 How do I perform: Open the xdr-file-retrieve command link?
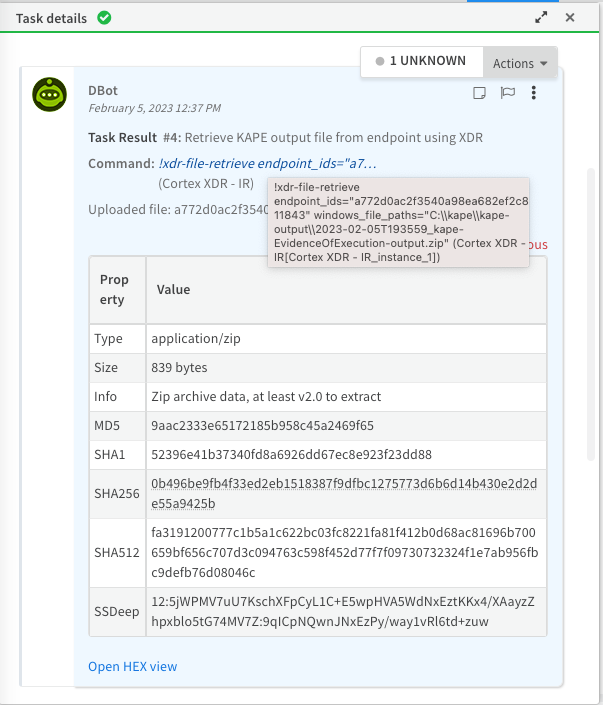click(x=268, y=163)
